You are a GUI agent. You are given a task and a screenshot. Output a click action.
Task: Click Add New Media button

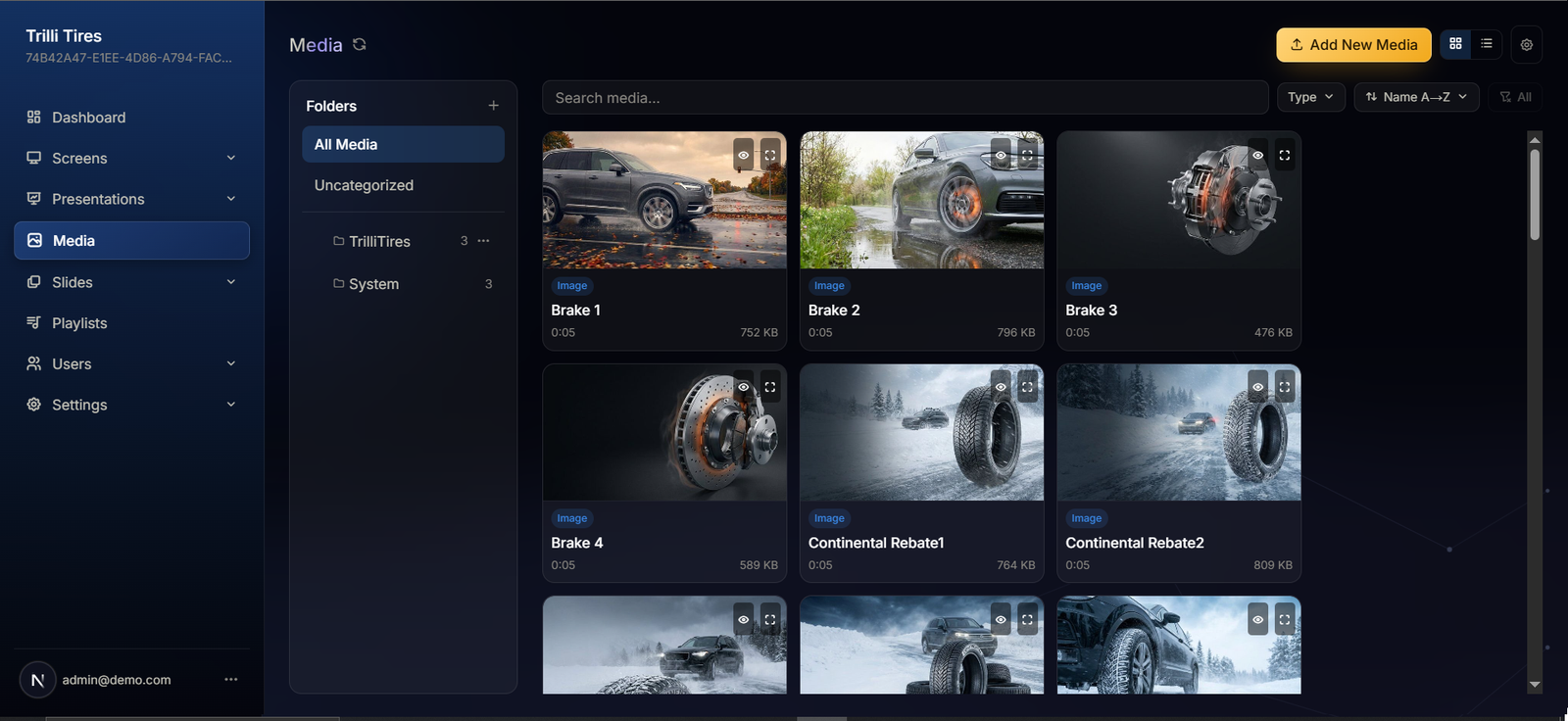pos(1353,44)
